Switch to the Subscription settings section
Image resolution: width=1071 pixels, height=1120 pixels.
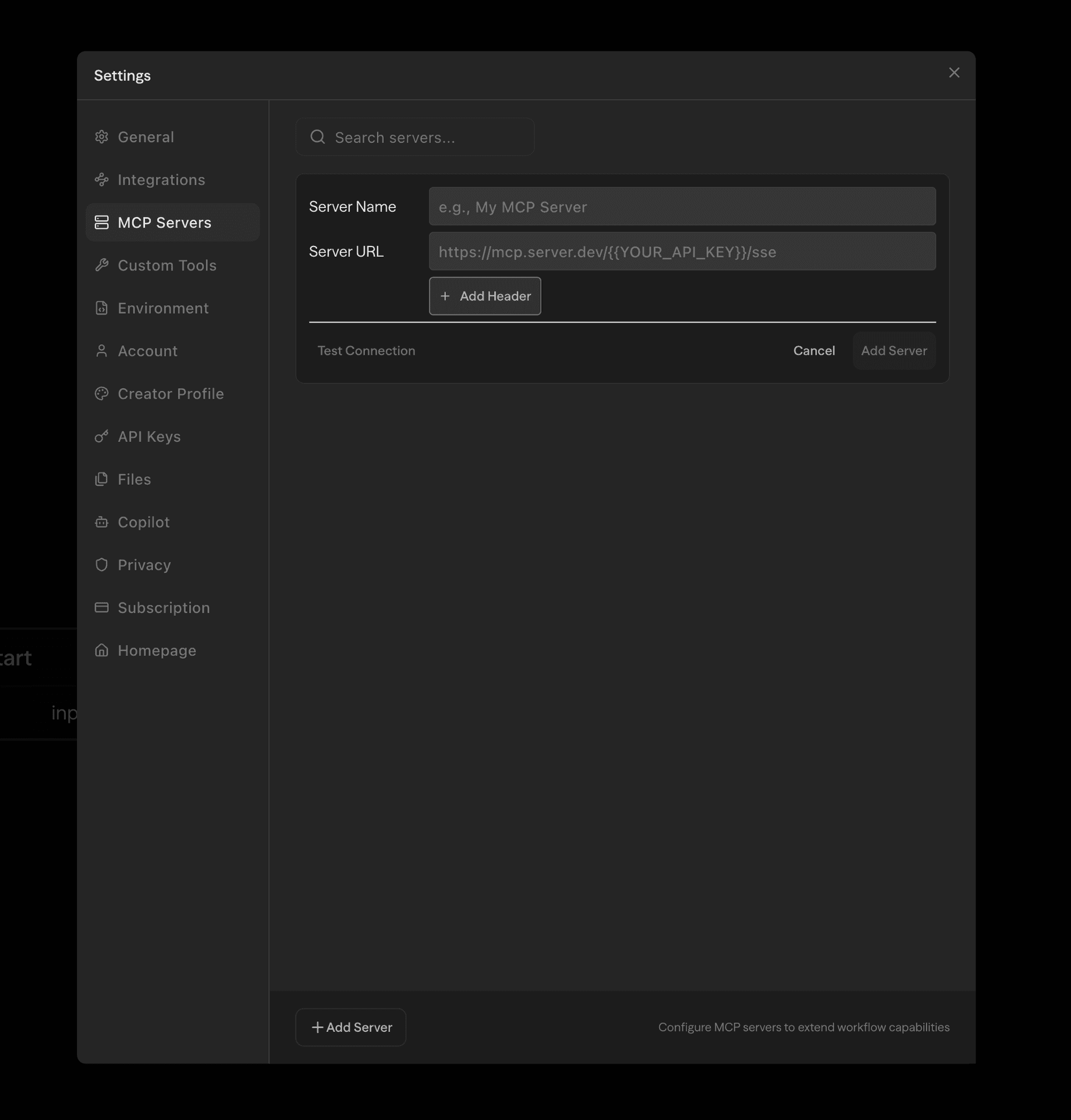click(x=163, y=607)
